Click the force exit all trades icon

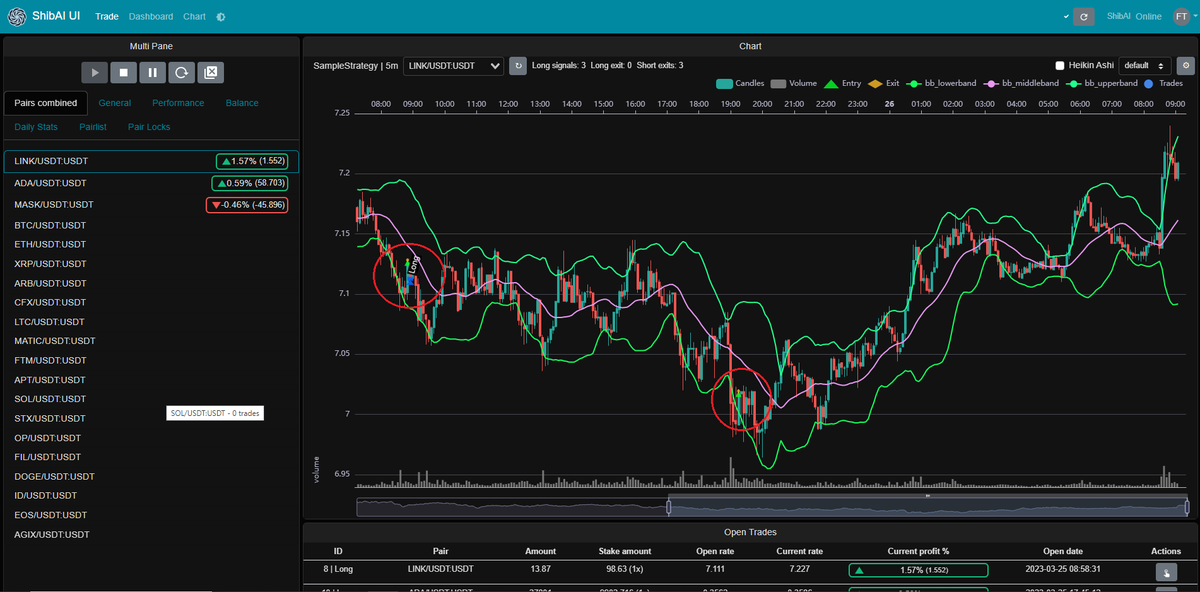211,72
